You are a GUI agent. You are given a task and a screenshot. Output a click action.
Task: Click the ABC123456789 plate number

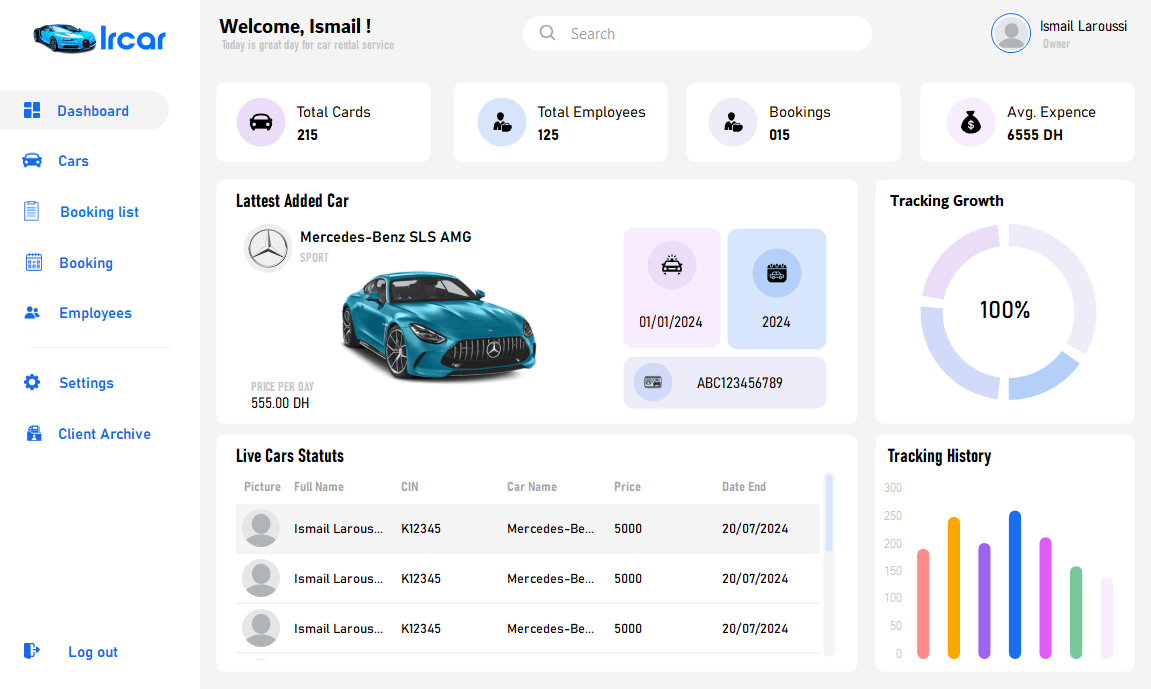739,383
